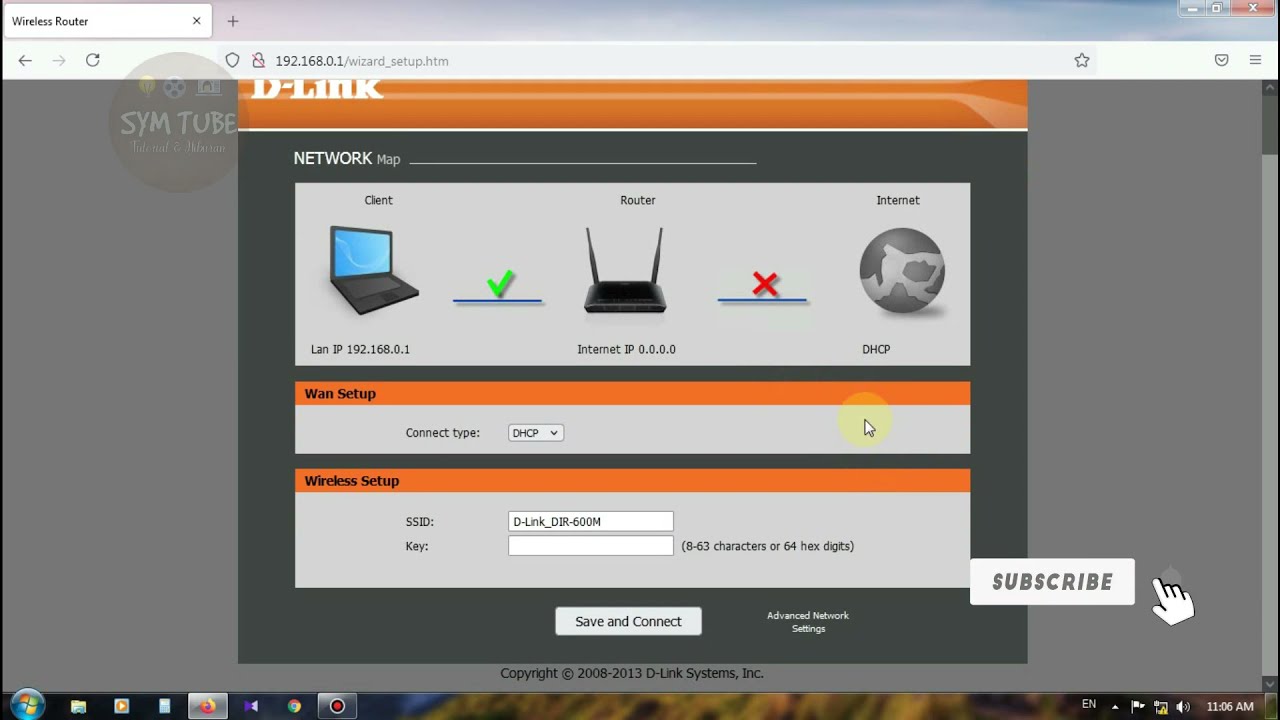
Task: Open a new browser tab
Action: [233, 21]
